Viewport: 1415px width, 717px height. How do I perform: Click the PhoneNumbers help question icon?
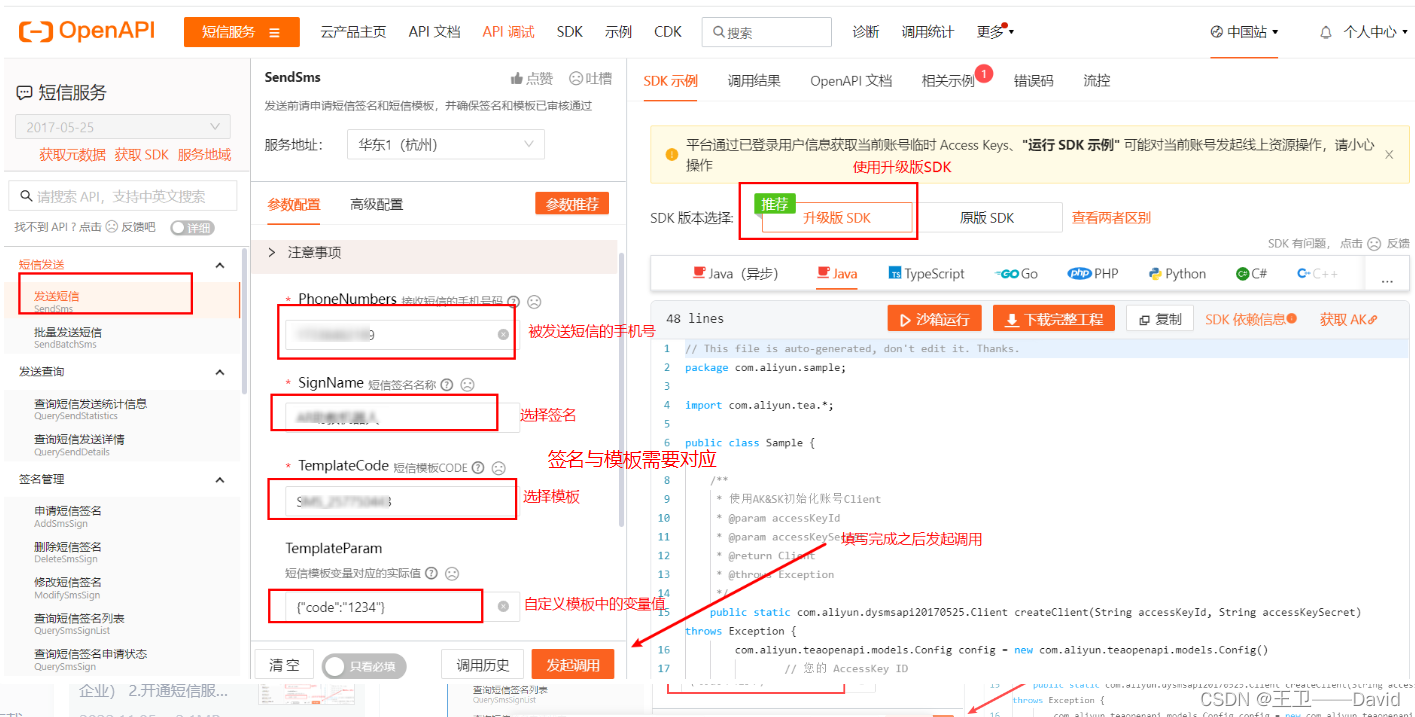pos(513,301)
